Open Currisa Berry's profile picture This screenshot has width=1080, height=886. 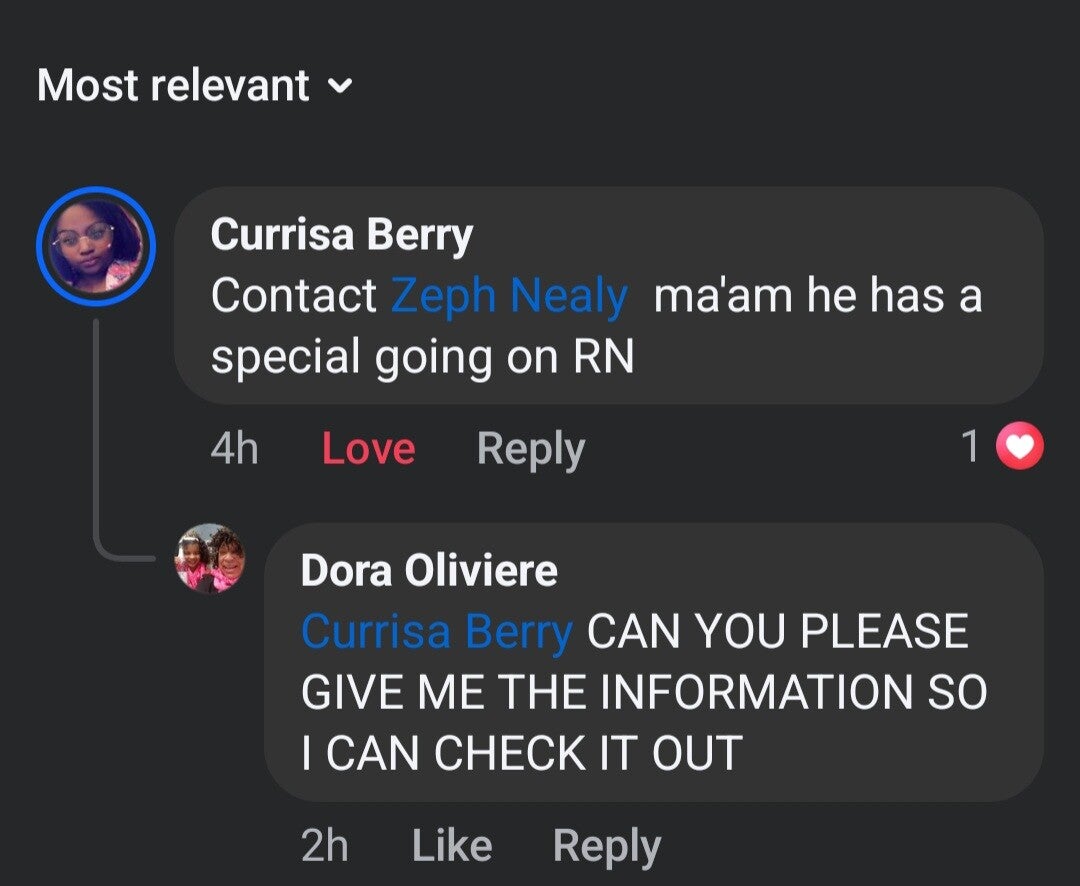click(95, 246)
